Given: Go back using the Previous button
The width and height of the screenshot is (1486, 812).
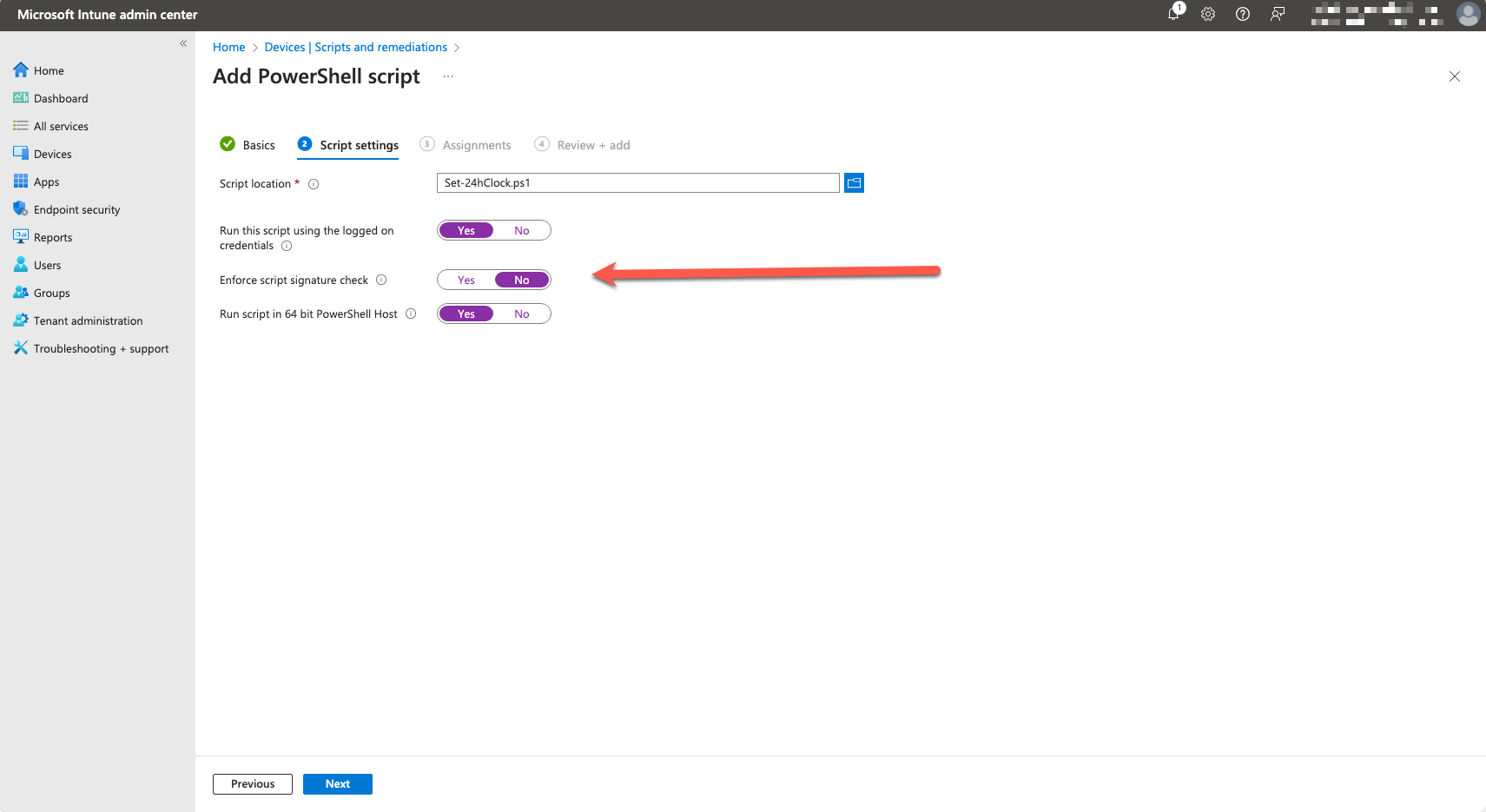Looking at the screenshot, I should click(x=252, y=783).
